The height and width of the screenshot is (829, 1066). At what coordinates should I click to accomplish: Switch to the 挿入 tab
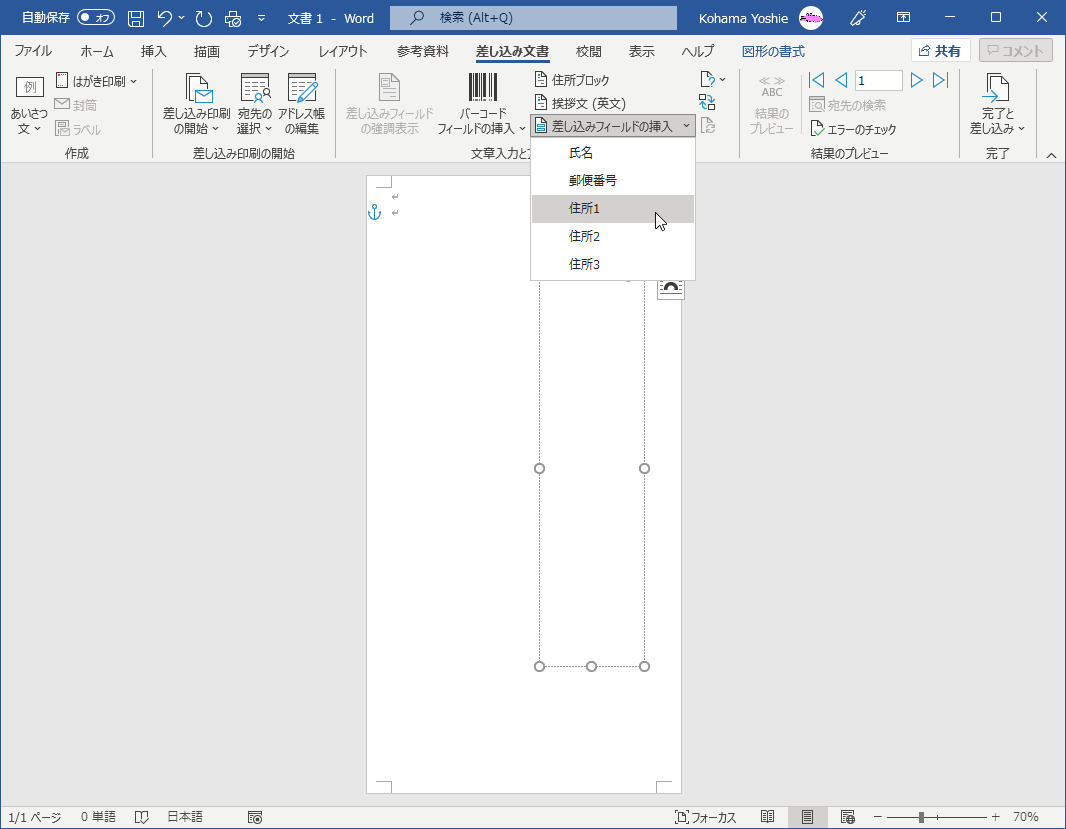pyautogui.click(x=153, y=51)
